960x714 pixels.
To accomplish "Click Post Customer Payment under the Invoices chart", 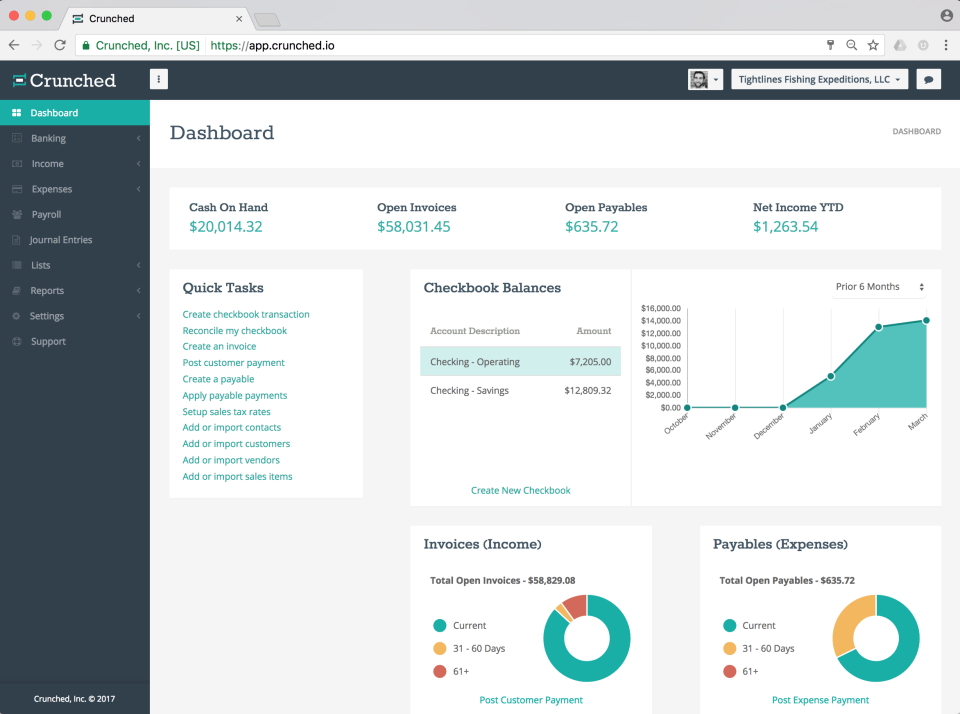I will click(x=530, y=700).
